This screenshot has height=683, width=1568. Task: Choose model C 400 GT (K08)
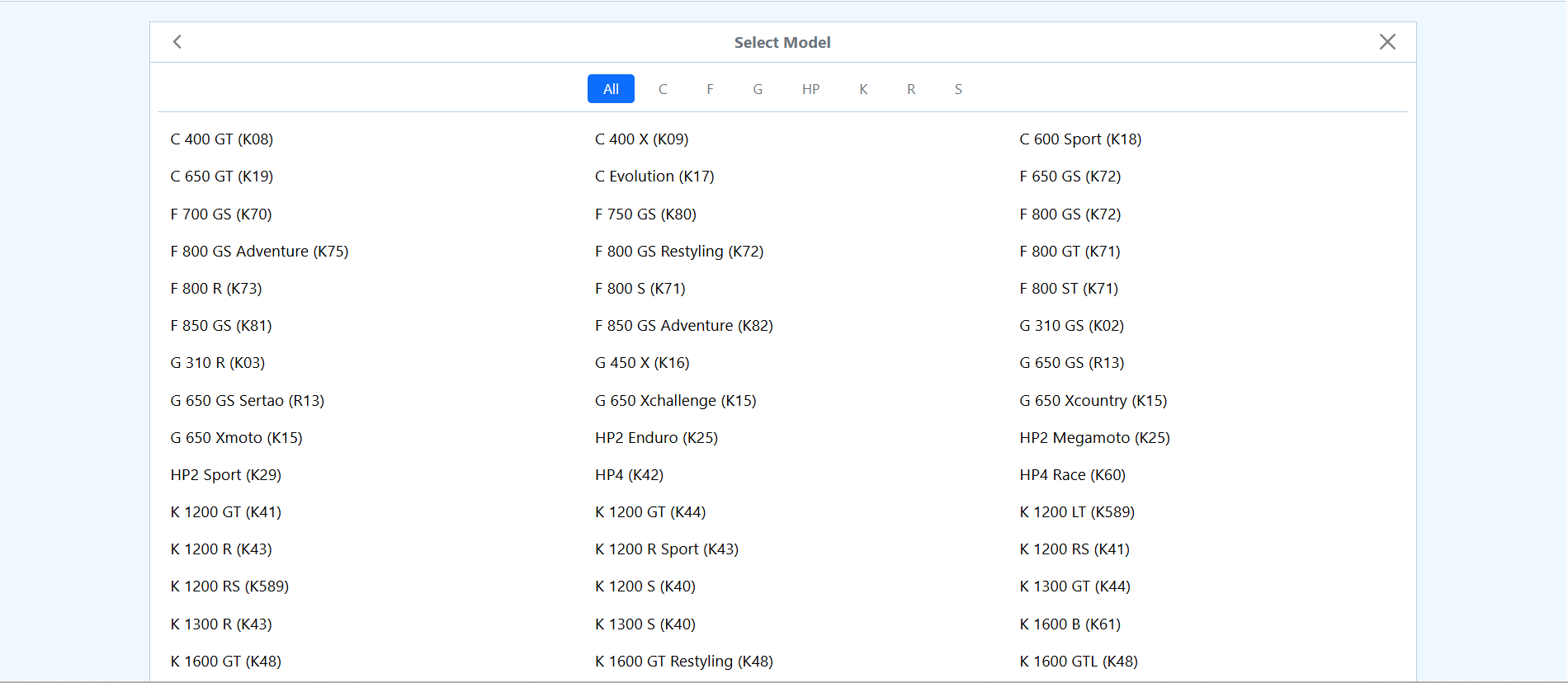click(x=222, y=139)
